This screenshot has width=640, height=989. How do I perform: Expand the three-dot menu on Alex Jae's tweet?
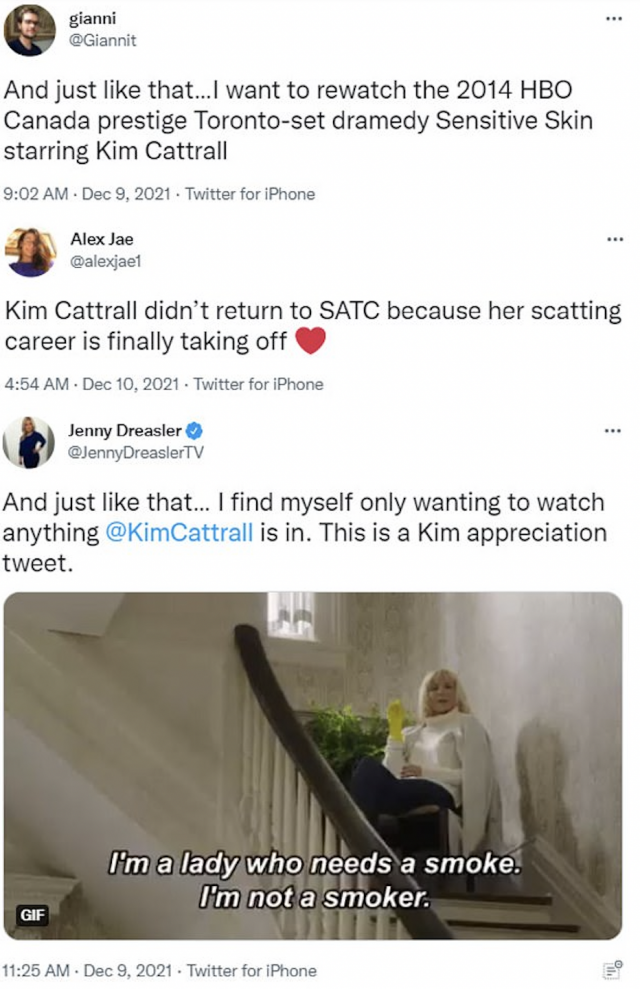pos(613,240)
